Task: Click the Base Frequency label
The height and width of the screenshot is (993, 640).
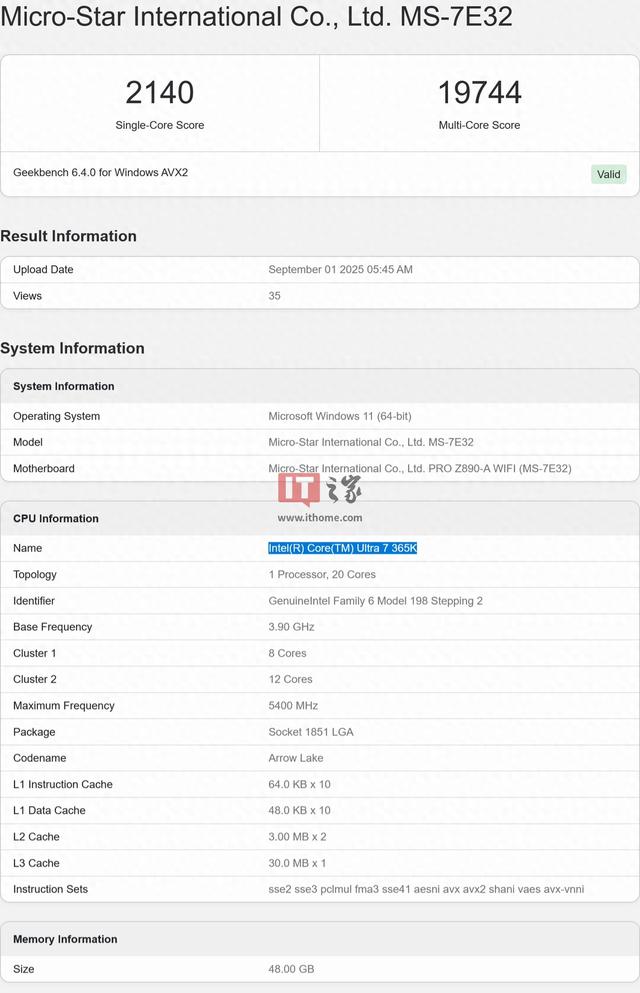Action: coord(53,627)
